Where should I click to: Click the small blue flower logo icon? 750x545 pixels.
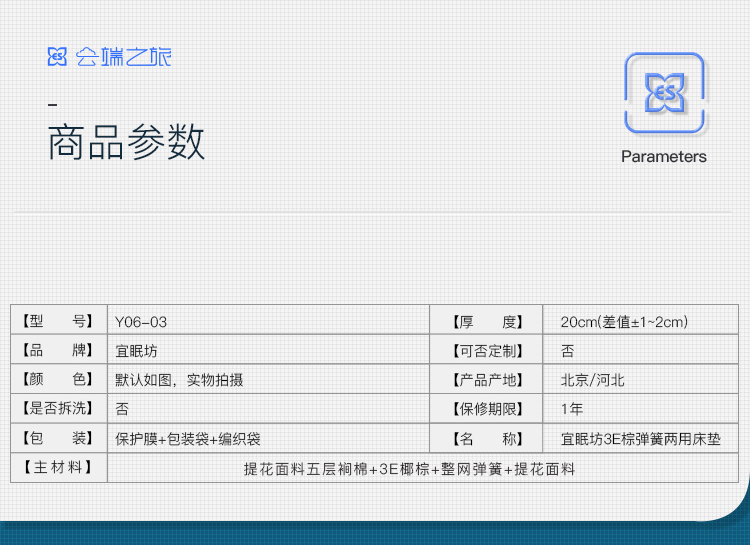pos(57,57)
